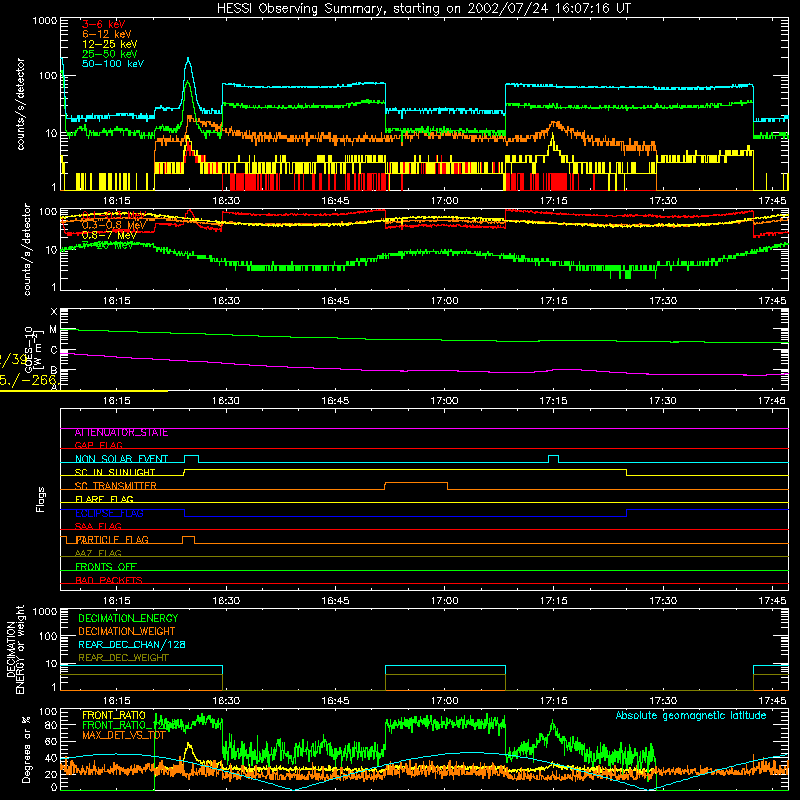Click the GAP_FLAG label

[98, 445]
